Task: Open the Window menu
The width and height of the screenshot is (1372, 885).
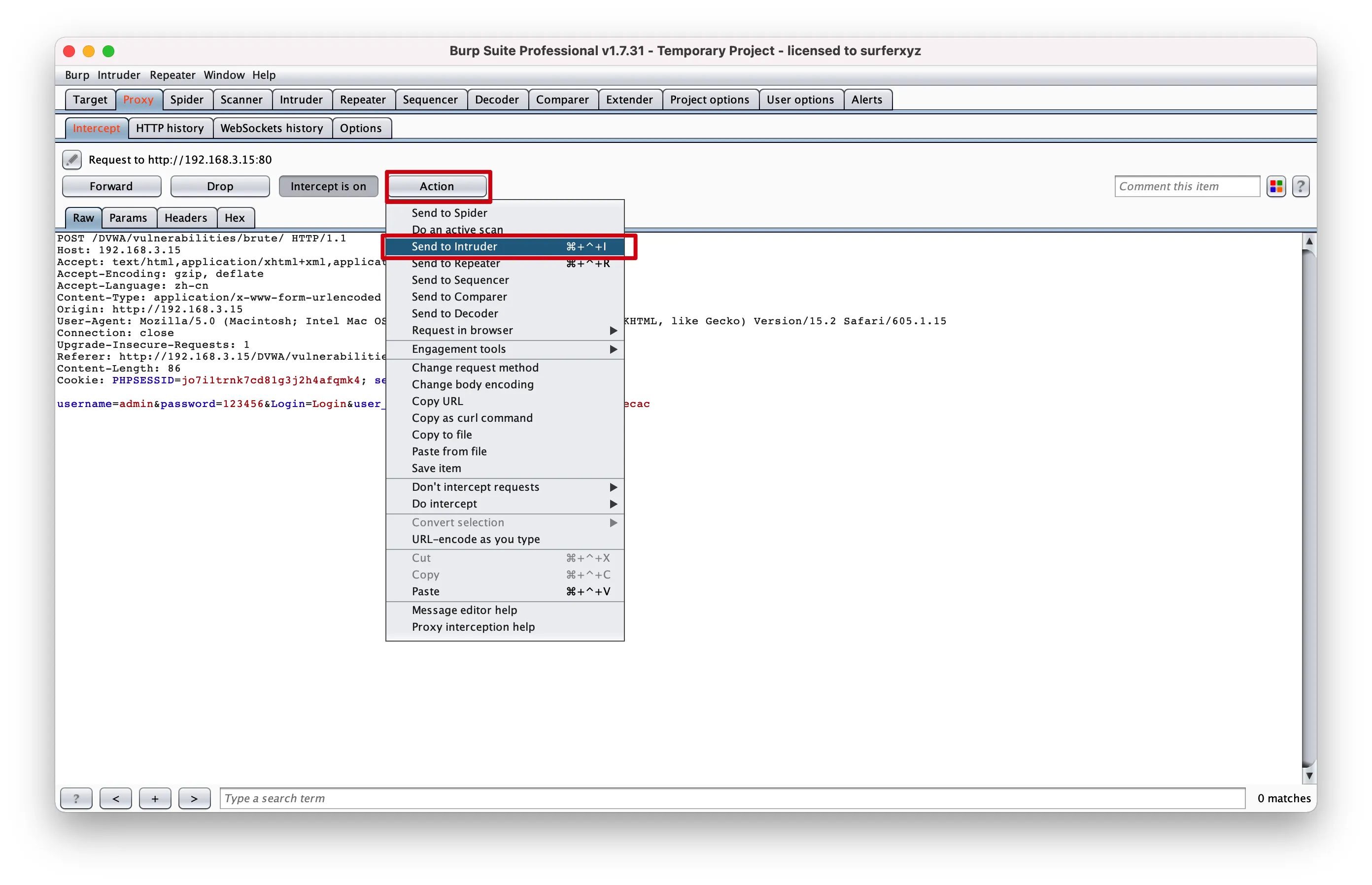Action: (x=224, y=75)
